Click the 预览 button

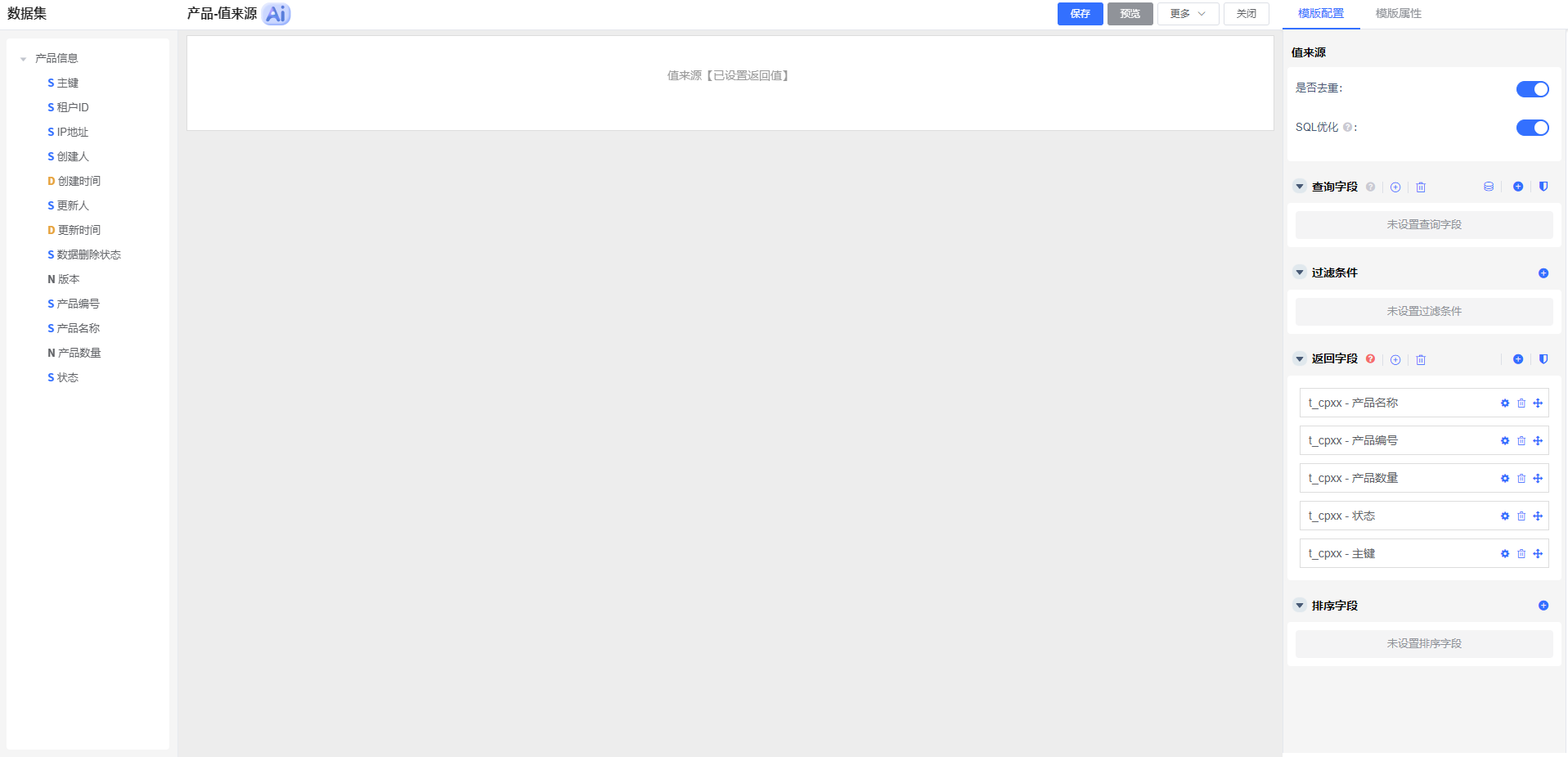click(1130, 14)
